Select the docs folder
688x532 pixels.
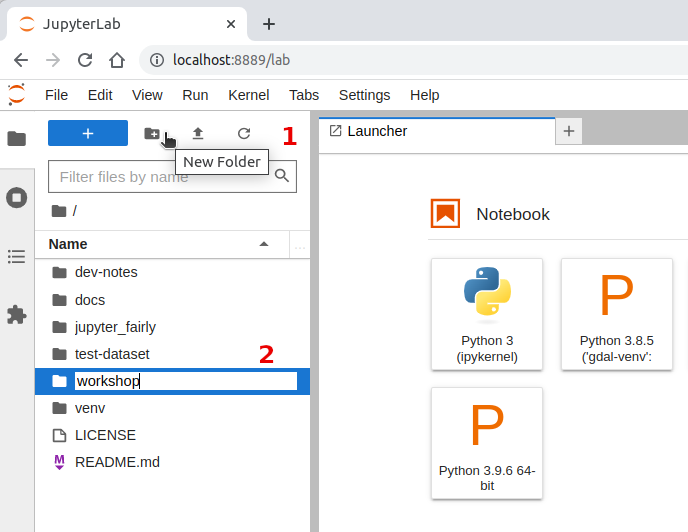pyautogui.click(x=172, y=300)
